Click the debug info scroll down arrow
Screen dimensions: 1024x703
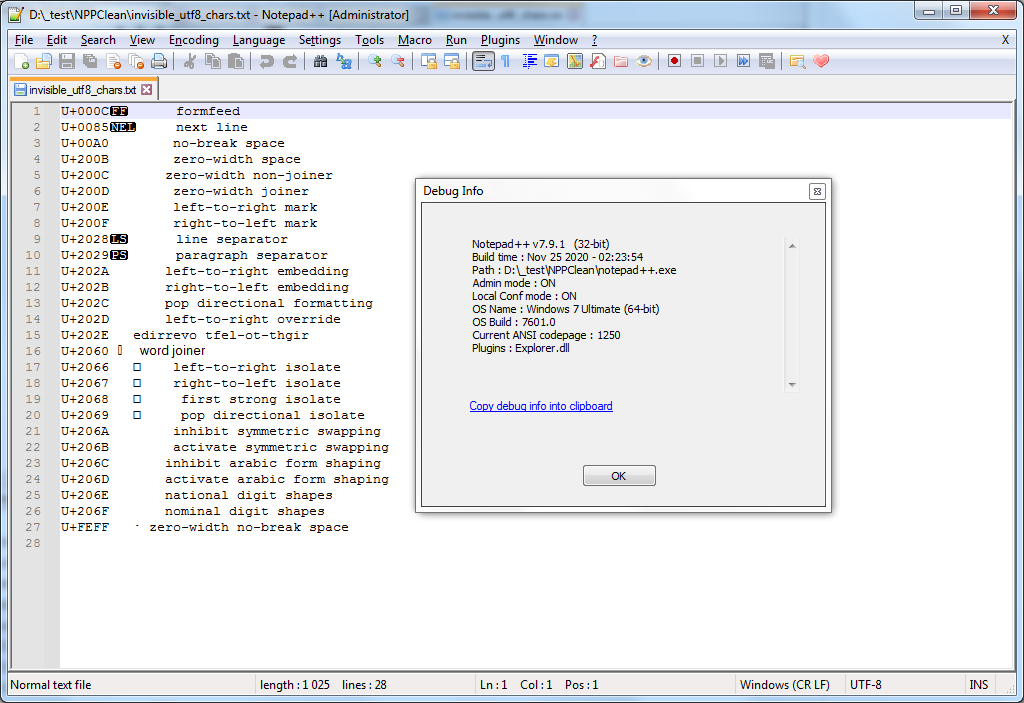(792, 385)
